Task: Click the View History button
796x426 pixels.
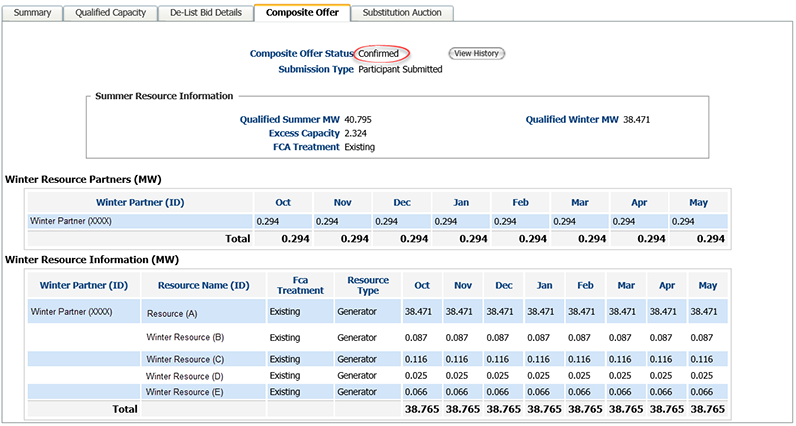Action: [476, 53]
